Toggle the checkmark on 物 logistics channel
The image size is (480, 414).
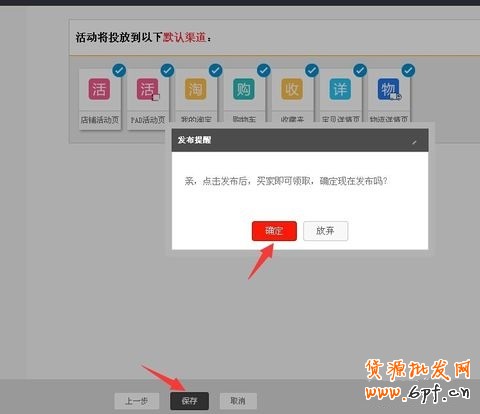pos(408,70)
